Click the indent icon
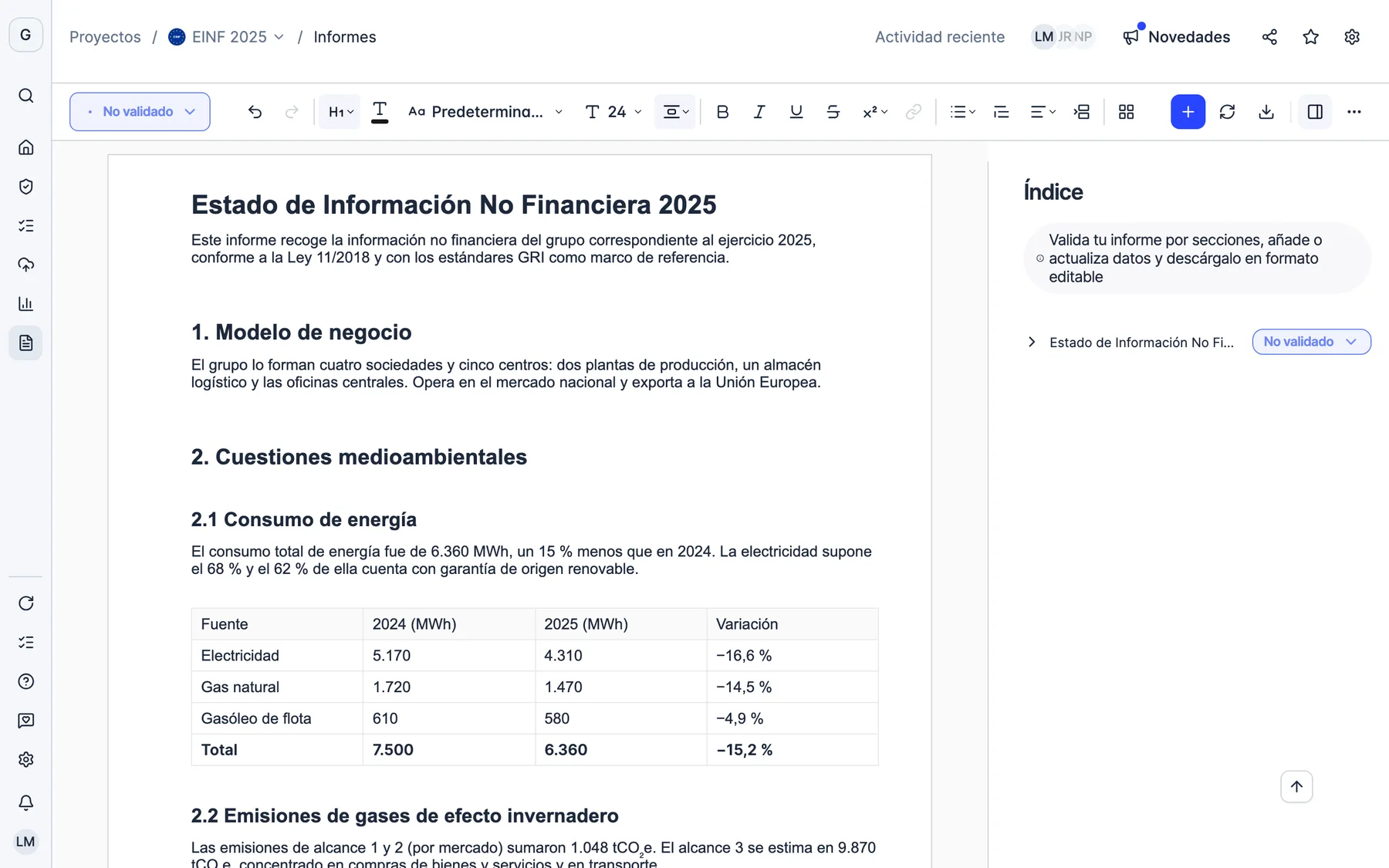 point(1082,112)
